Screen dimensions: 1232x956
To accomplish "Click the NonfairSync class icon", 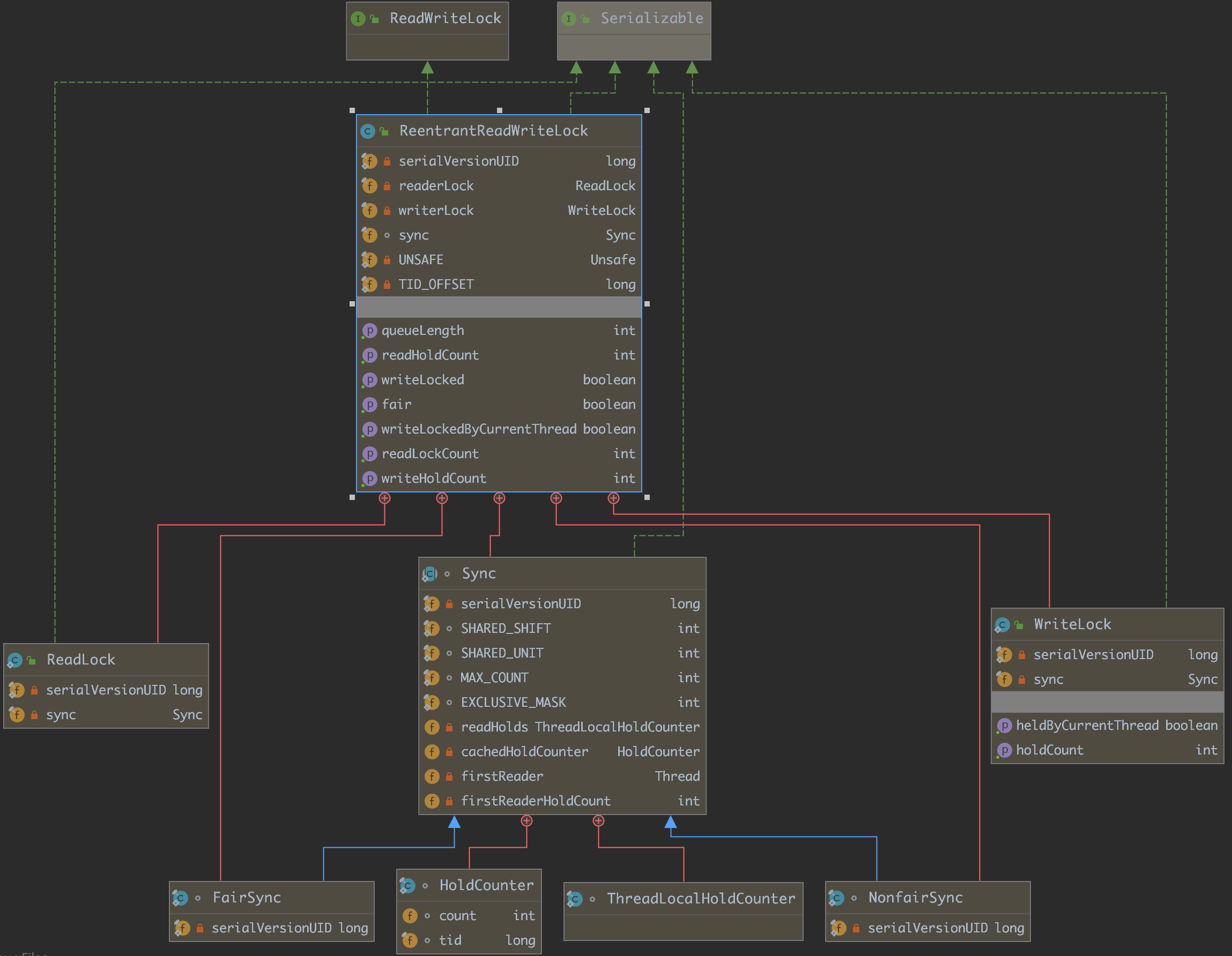I will point(836,898).
